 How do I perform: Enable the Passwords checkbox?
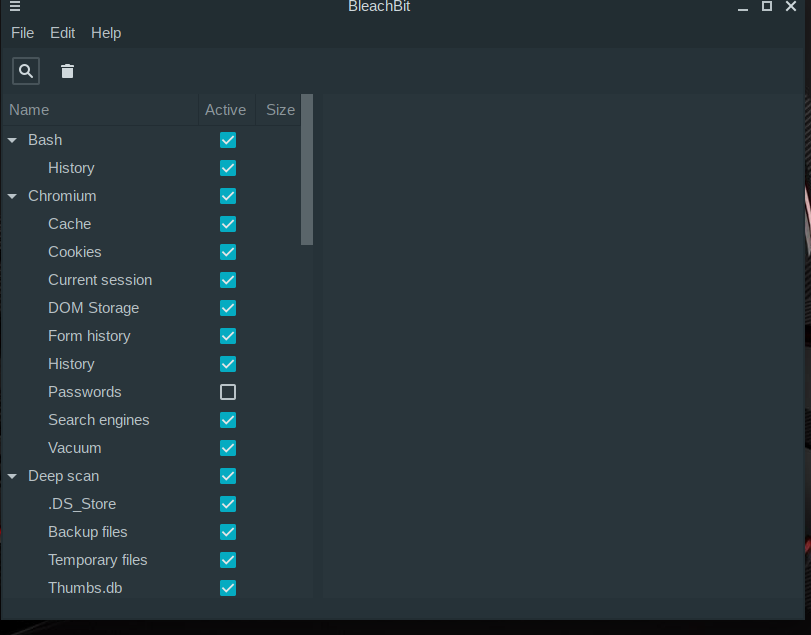228,392
